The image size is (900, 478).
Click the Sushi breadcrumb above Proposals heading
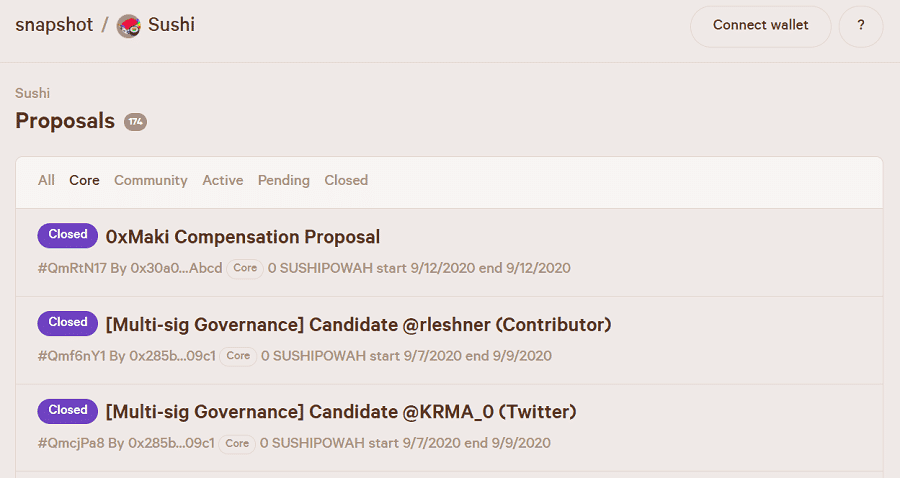point(32,93)
